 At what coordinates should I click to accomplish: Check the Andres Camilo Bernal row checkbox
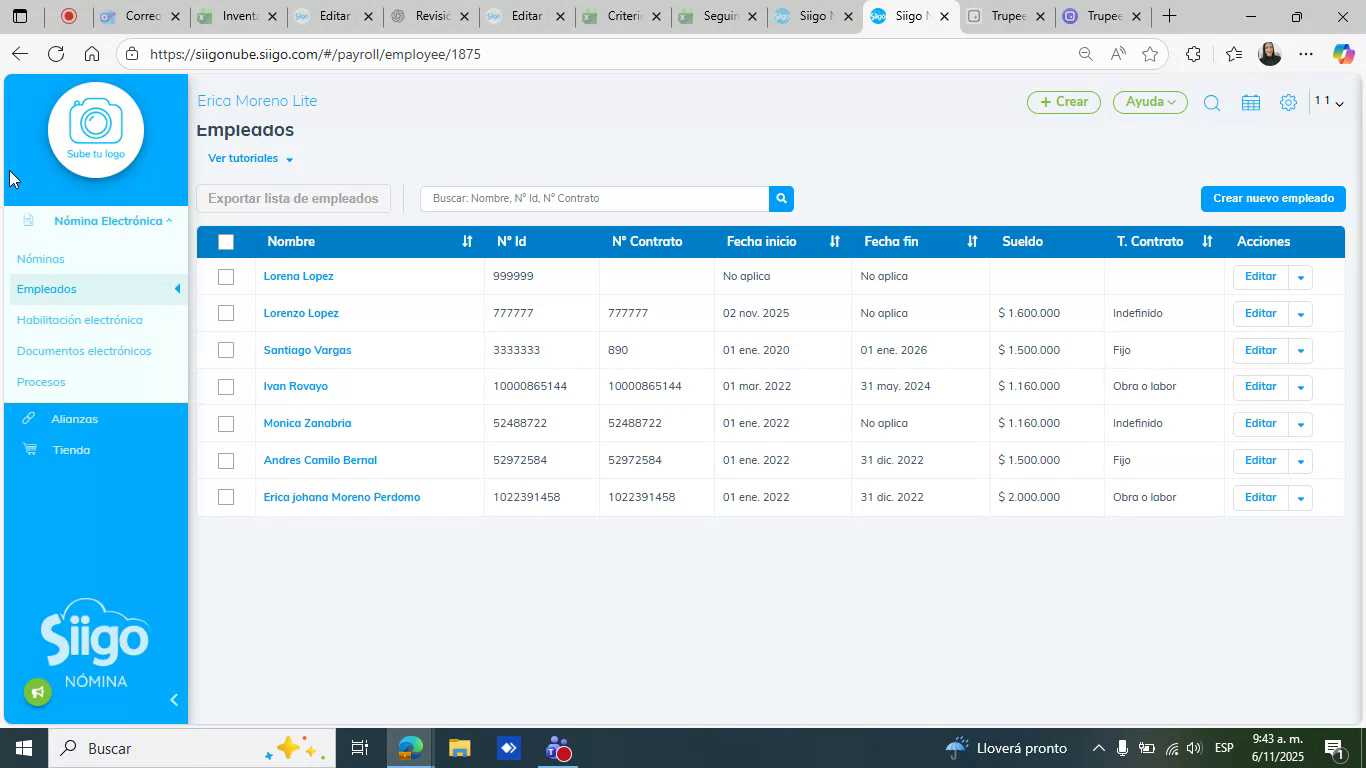pyautogui.click(x=226, y=461)
